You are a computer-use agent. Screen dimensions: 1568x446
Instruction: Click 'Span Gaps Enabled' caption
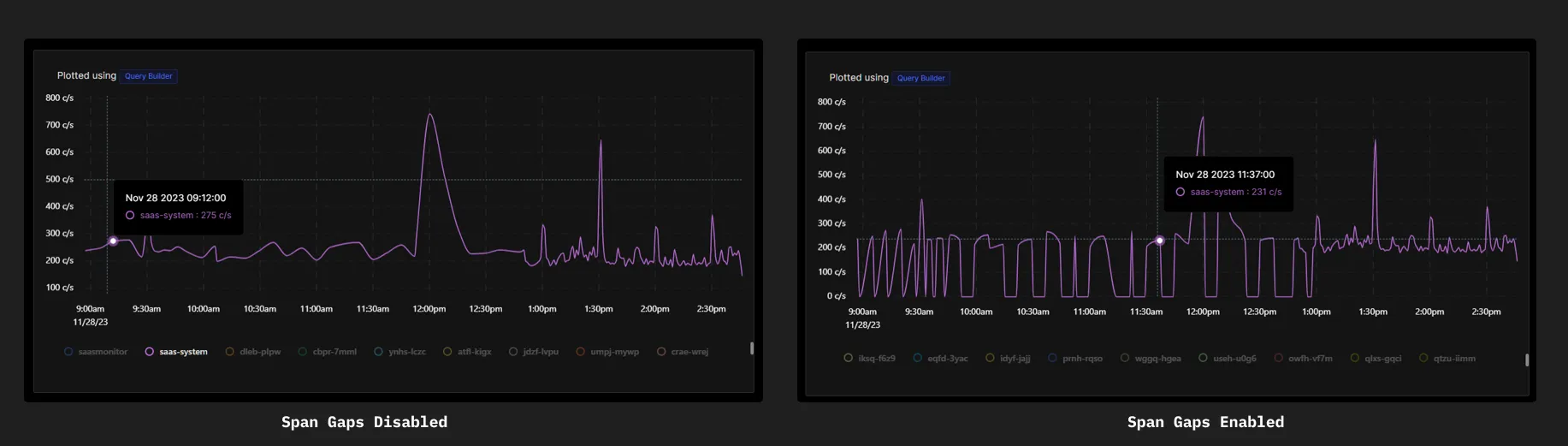click(x=1205, y=422)
